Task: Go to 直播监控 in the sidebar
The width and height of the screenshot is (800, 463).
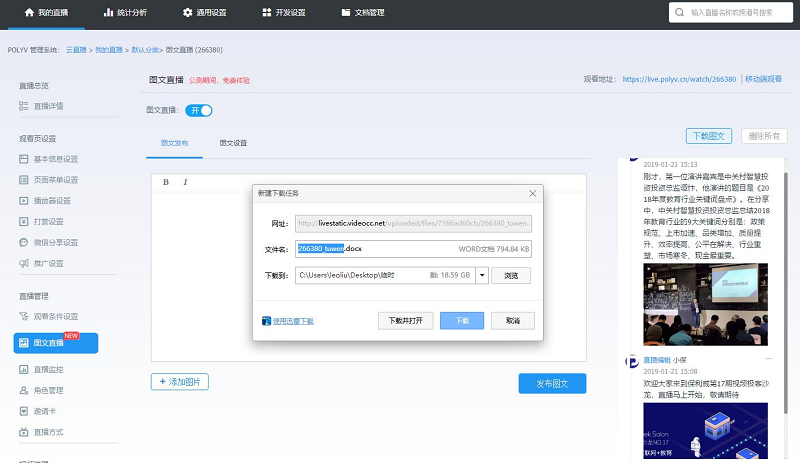Action: [49, 369]
